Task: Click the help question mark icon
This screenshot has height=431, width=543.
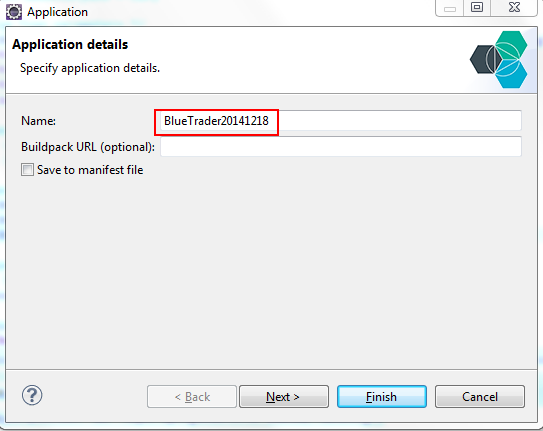Action: pos(32,395)
